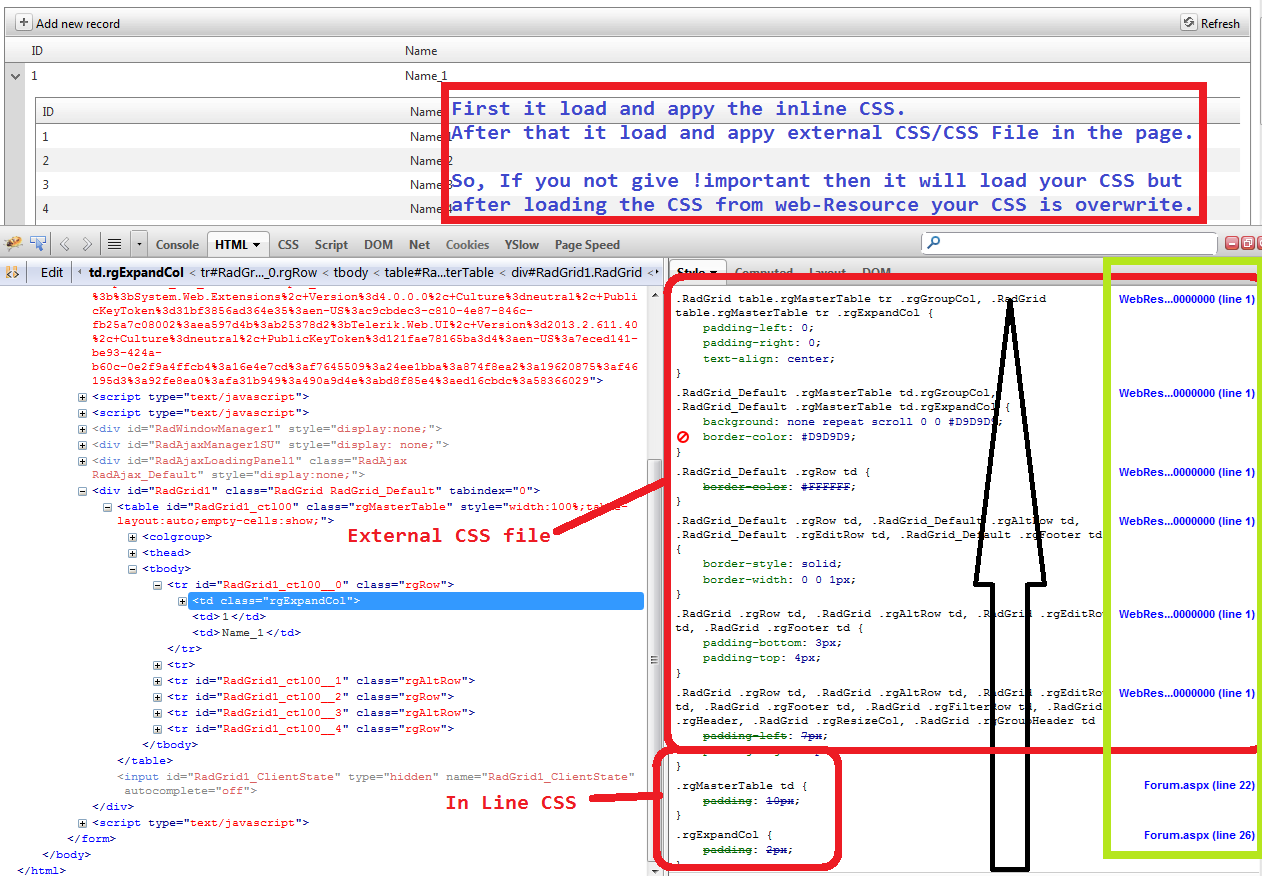Switch to the CSS tab

[x=288, y=244]
